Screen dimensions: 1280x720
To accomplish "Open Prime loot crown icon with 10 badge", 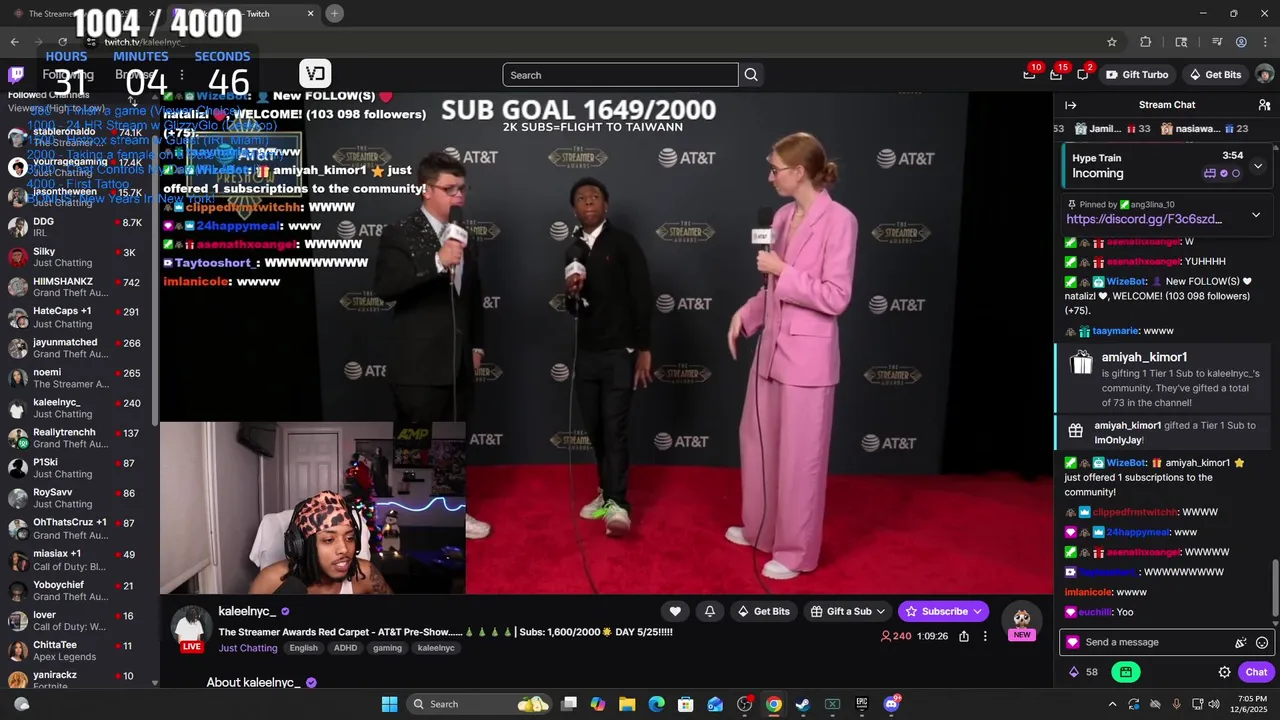I will coord(1029,74).
